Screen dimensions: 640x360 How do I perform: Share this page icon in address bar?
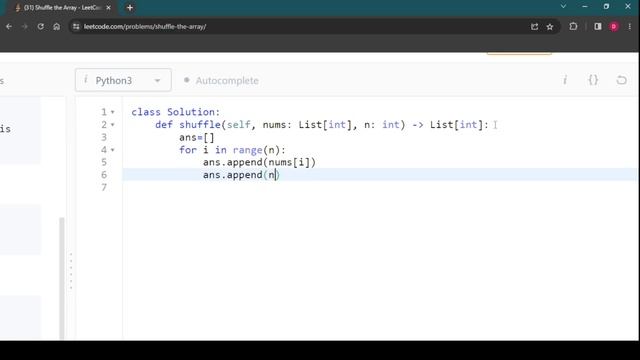click(x=534, y=27)
